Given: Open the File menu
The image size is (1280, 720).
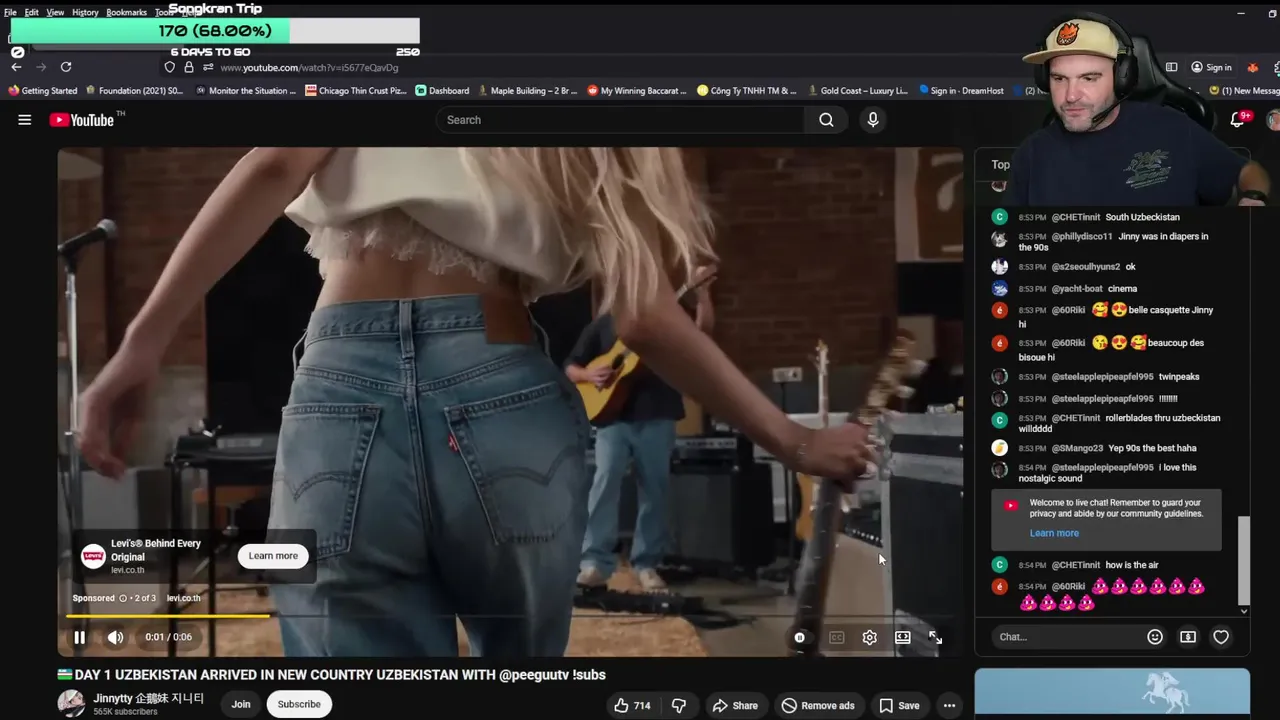Looking at the screenshot, I should click(x=10, y=12).
